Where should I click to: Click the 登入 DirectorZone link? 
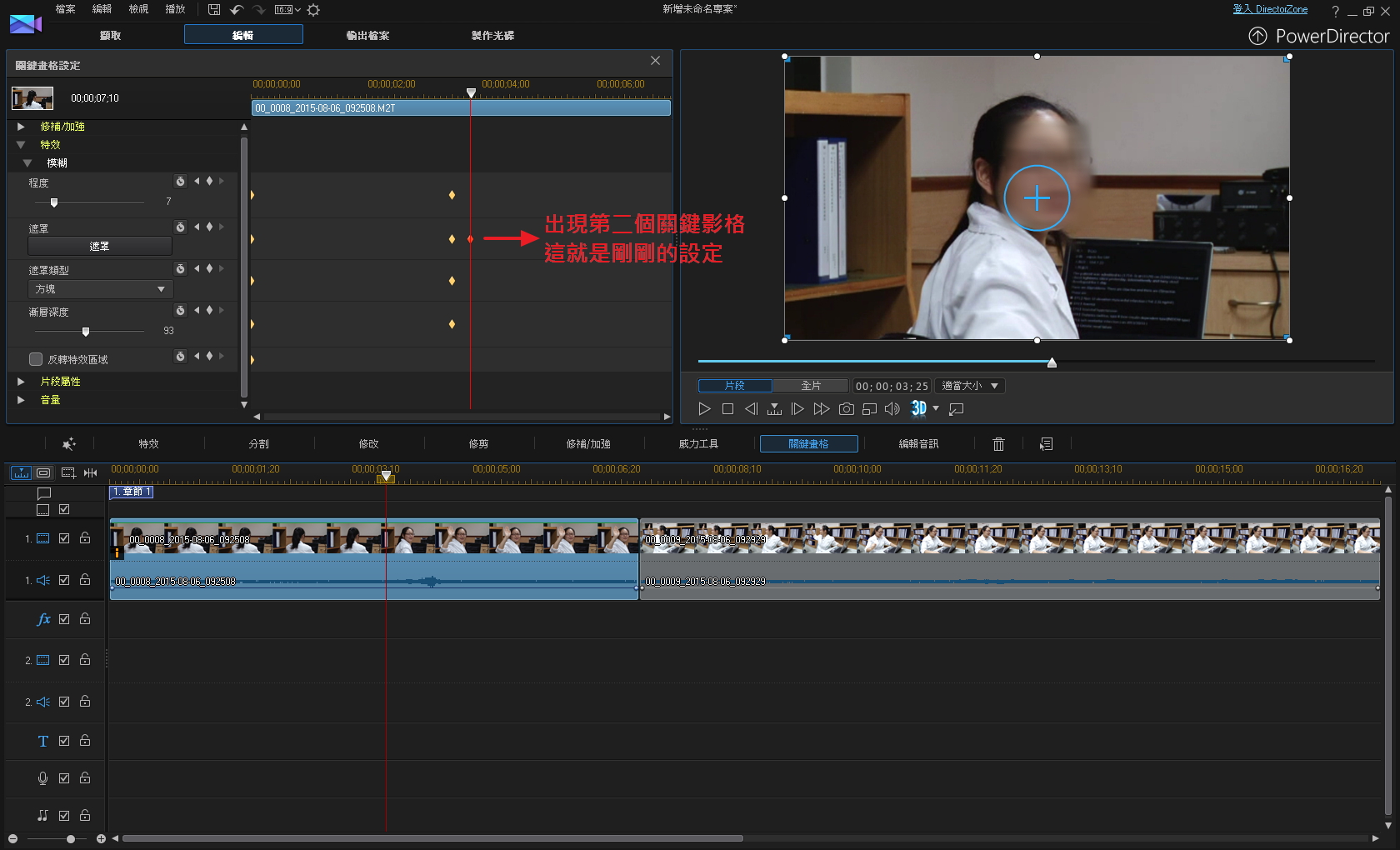click(1269, 9)
